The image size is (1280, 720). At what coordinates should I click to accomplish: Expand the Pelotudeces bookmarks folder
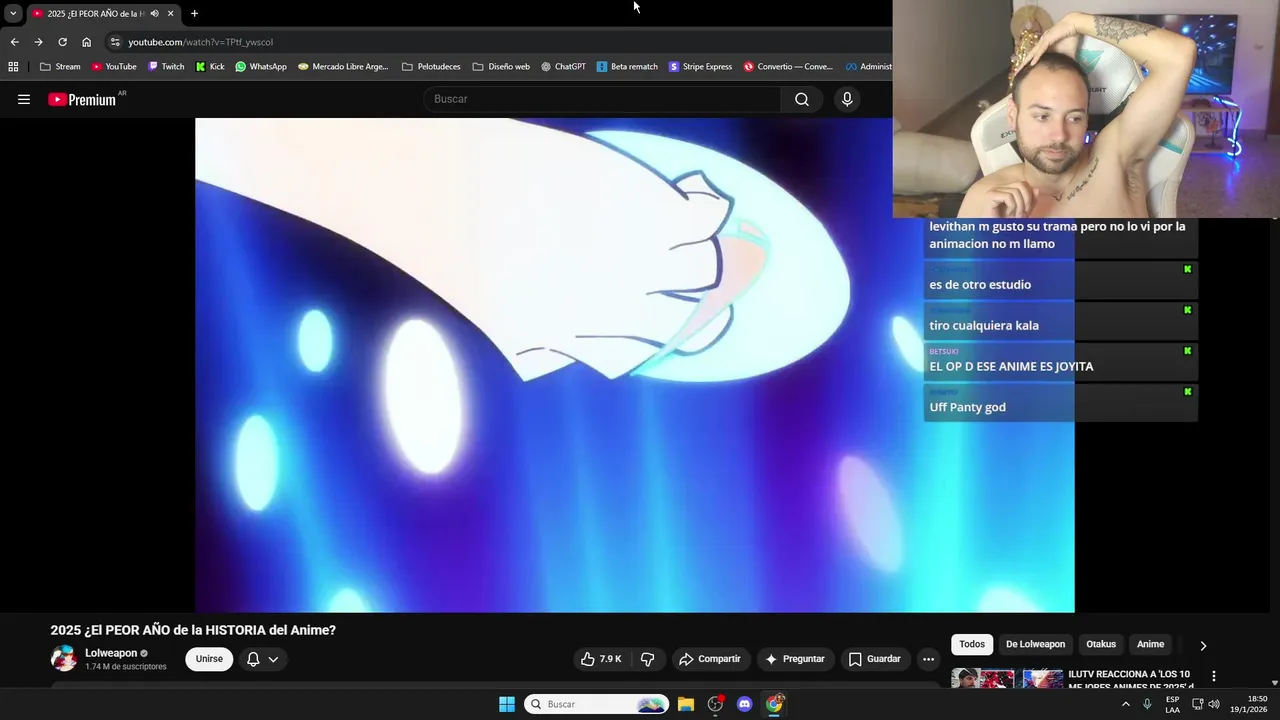(x=431, y=67)
